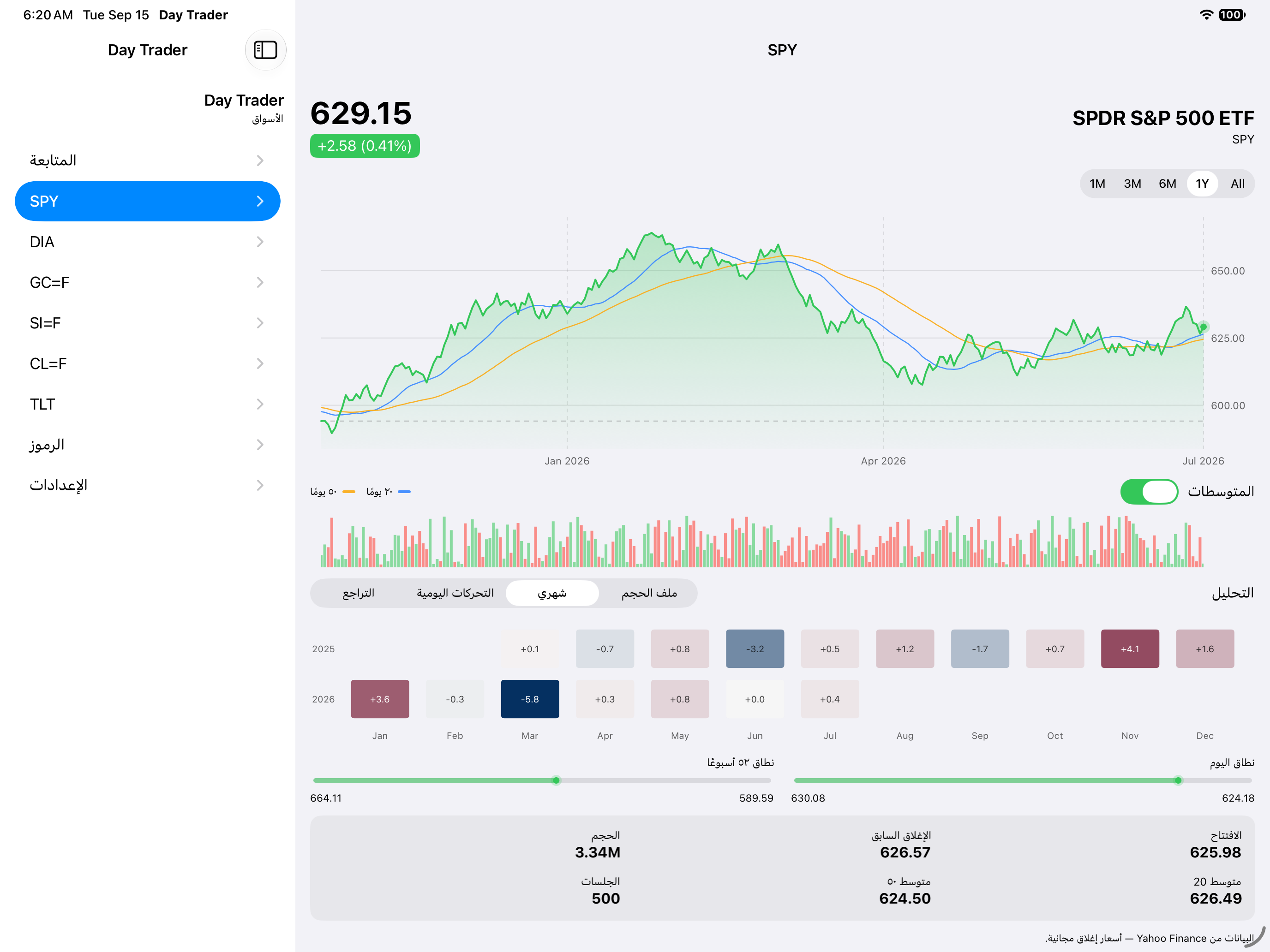Tap the +2.58 (0.41%) change badge

pyautogui.click(x=365, y=146)
